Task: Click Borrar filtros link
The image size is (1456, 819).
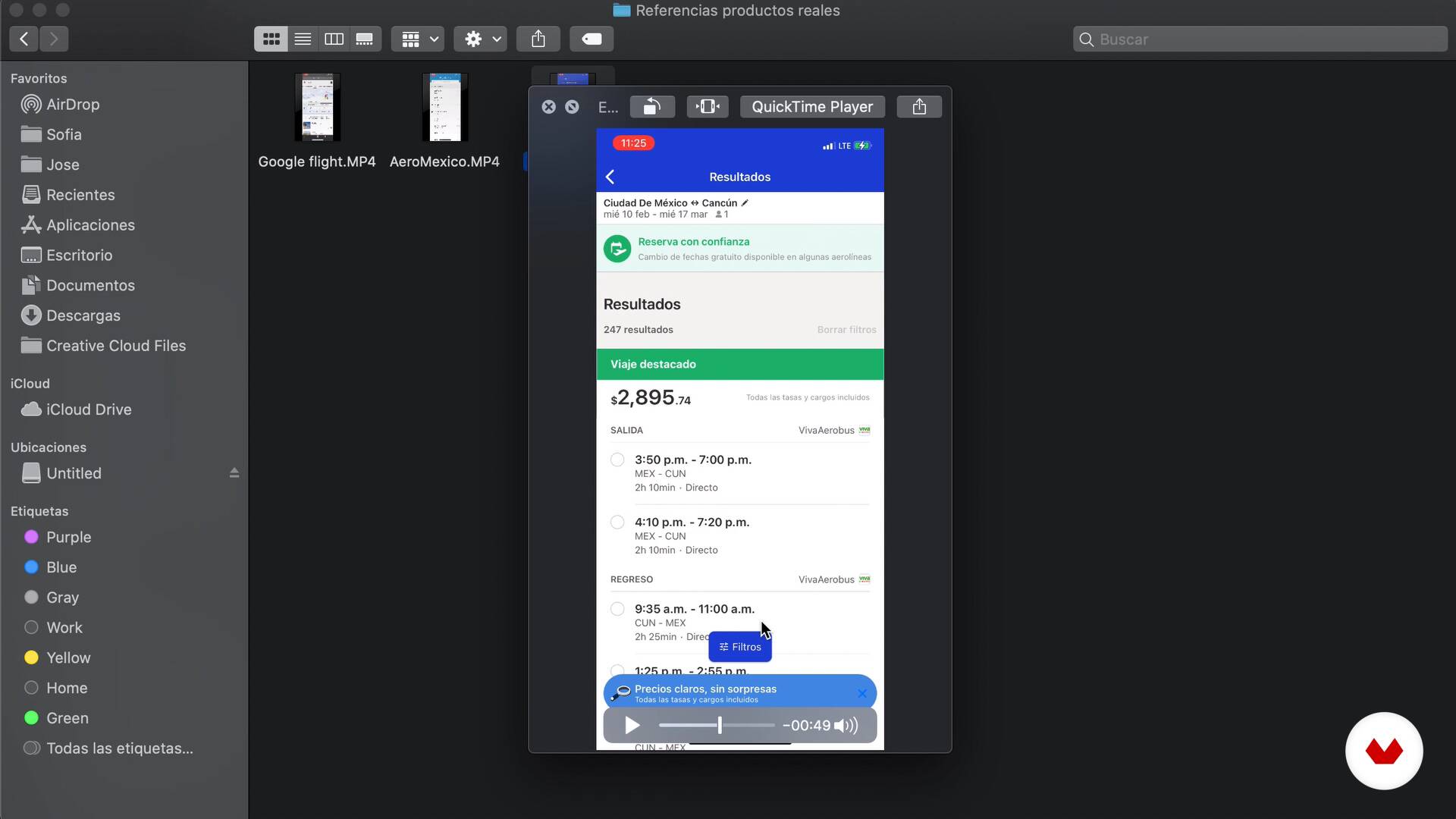Action: [846, 330]
